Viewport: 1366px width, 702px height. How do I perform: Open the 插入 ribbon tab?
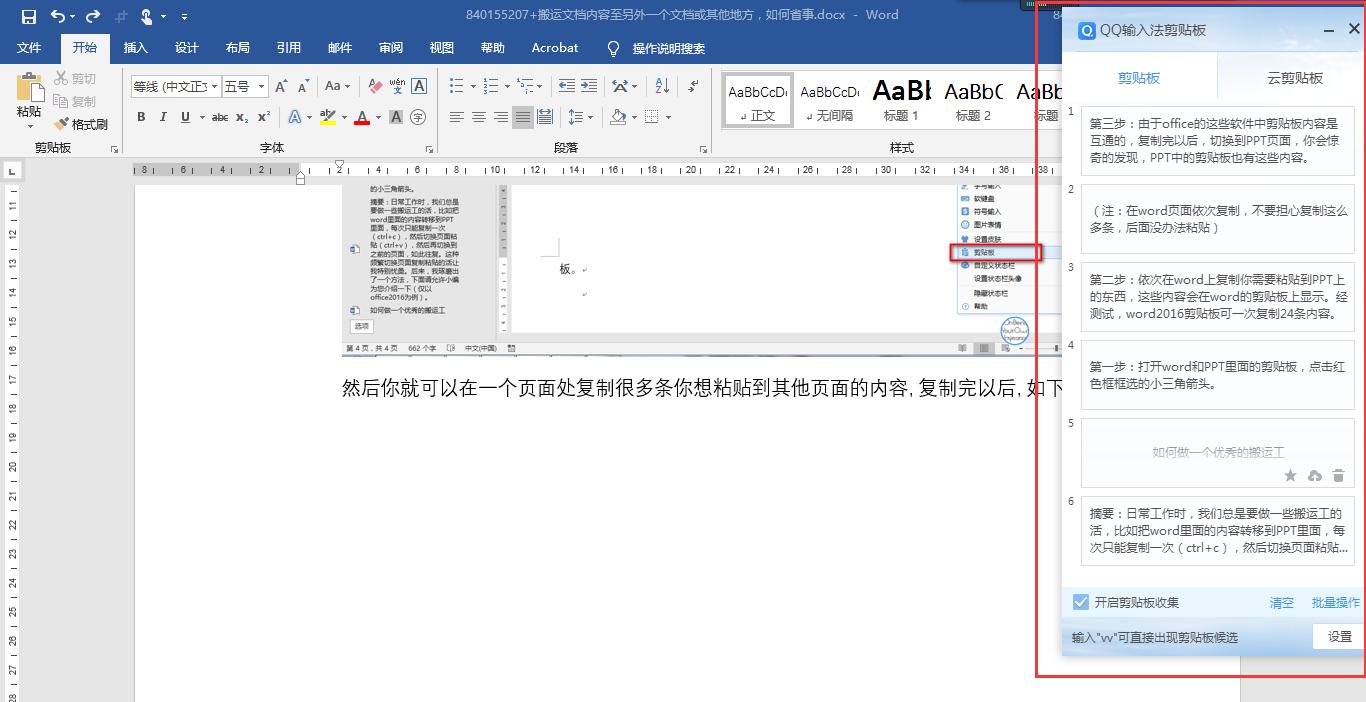point(135,47)
